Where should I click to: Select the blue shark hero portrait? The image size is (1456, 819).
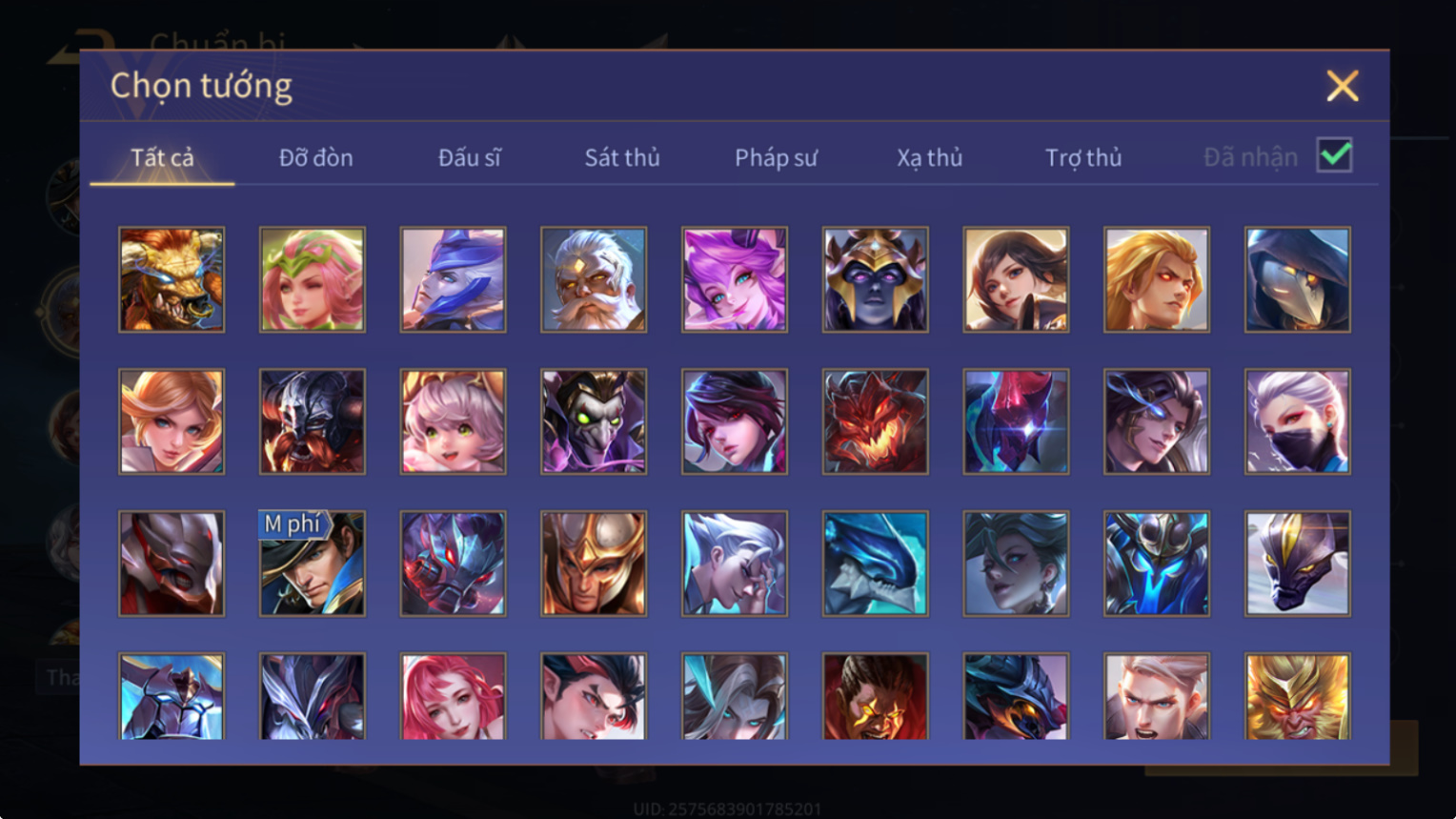coord(876,563)
